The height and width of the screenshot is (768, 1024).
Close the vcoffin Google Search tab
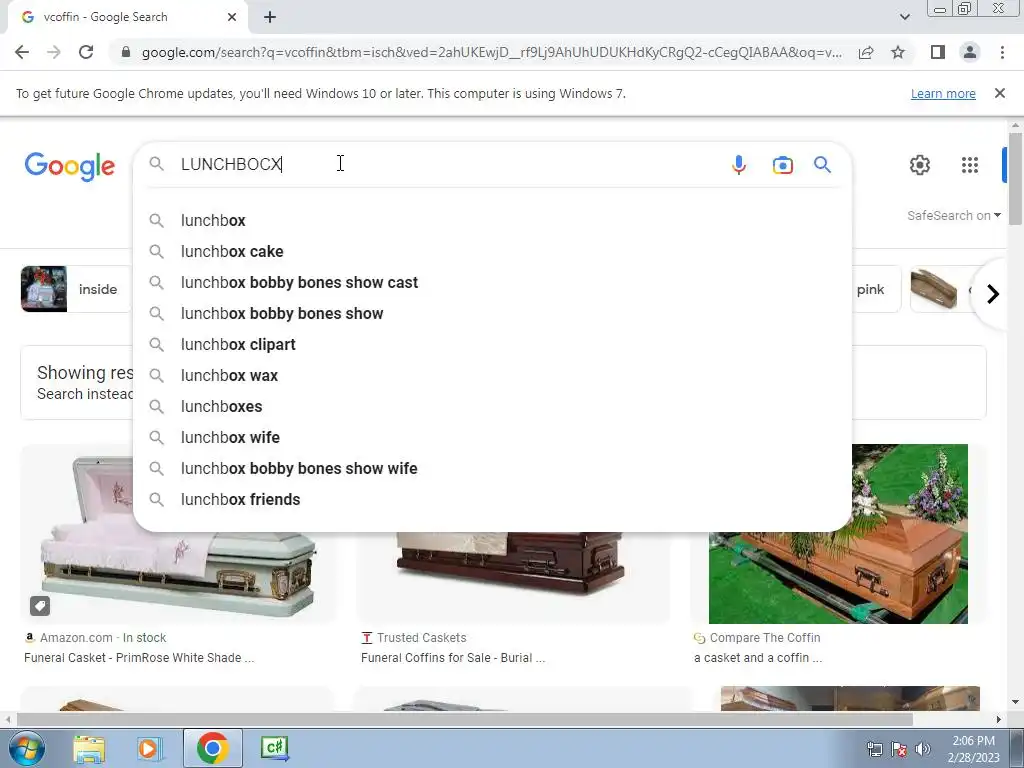tap(232, 17)
